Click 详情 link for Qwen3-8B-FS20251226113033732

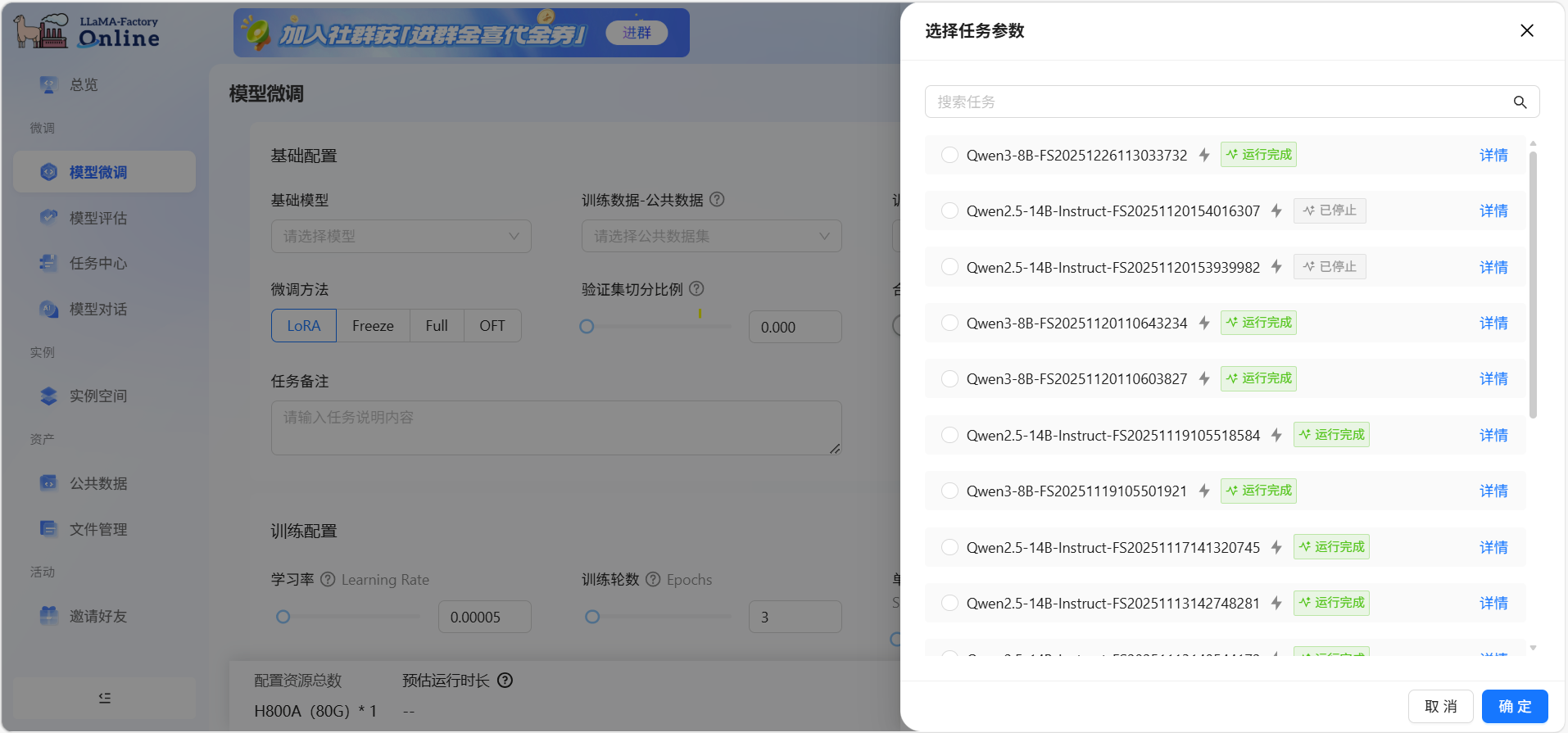pos(1493,155)
